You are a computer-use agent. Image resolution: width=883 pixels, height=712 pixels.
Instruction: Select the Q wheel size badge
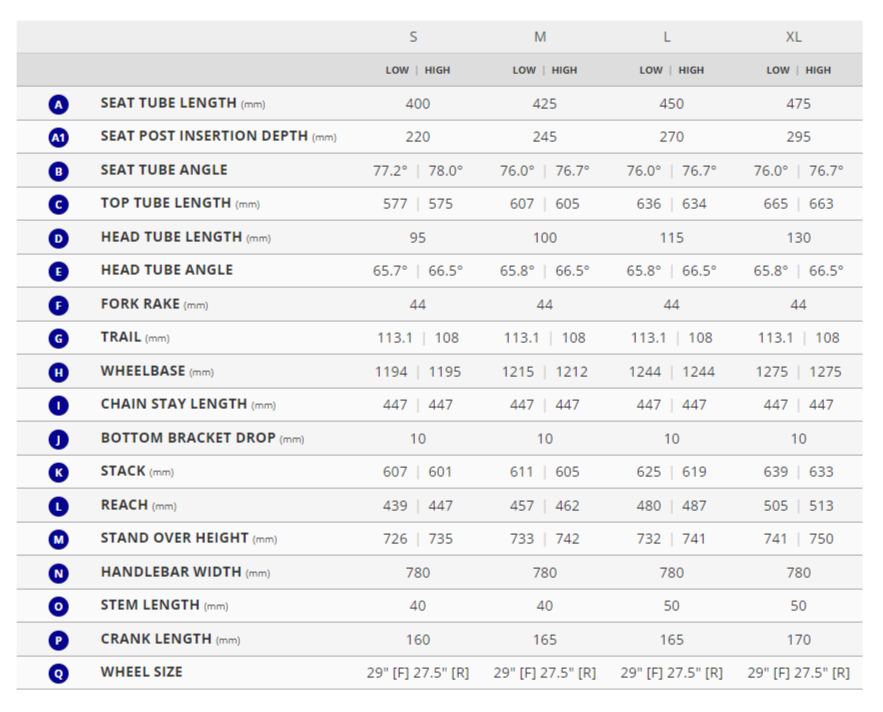[59, 673]
